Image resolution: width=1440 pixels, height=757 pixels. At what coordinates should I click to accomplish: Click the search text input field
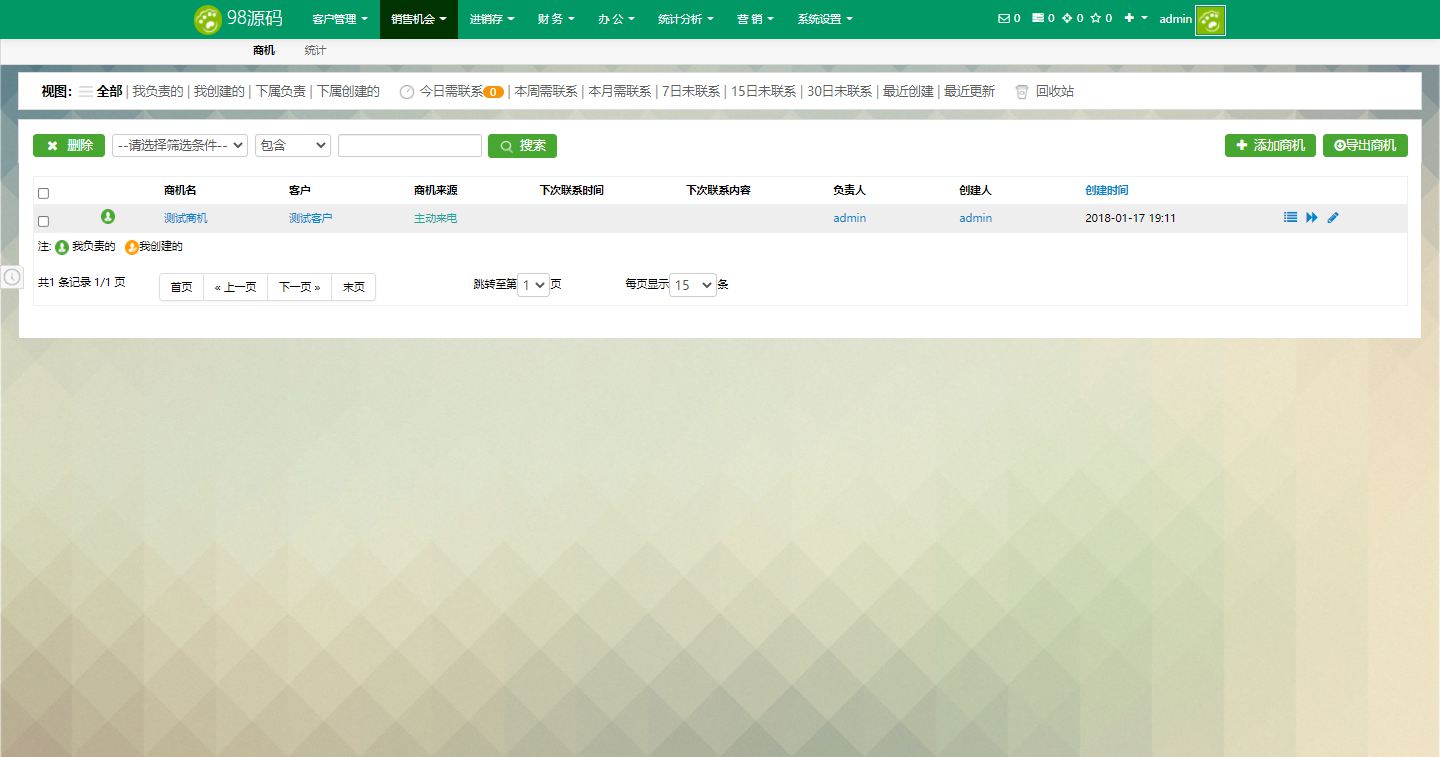pyautogui.click(x=410, y=145)
